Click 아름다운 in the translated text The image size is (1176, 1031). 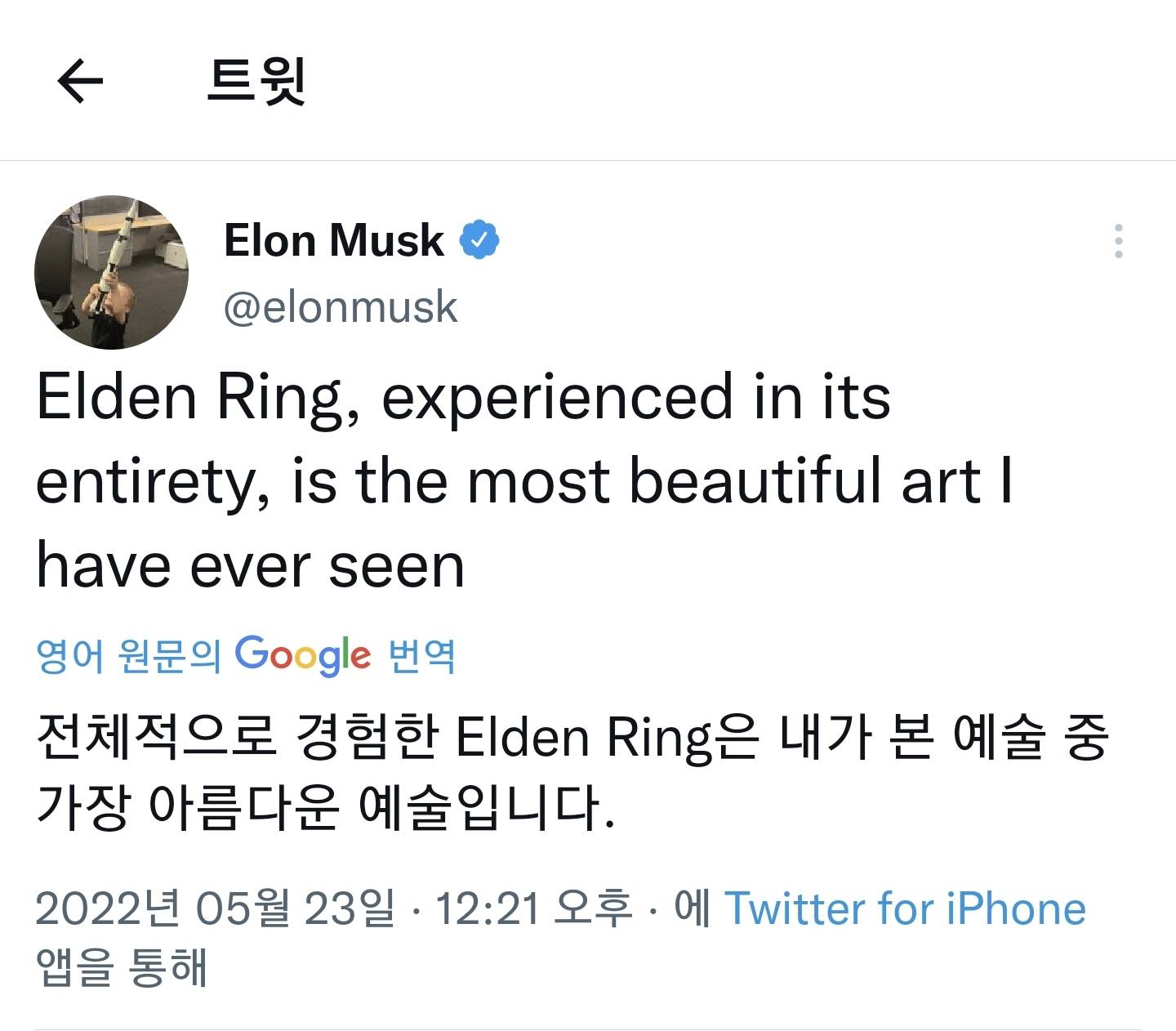click(243, 808)
